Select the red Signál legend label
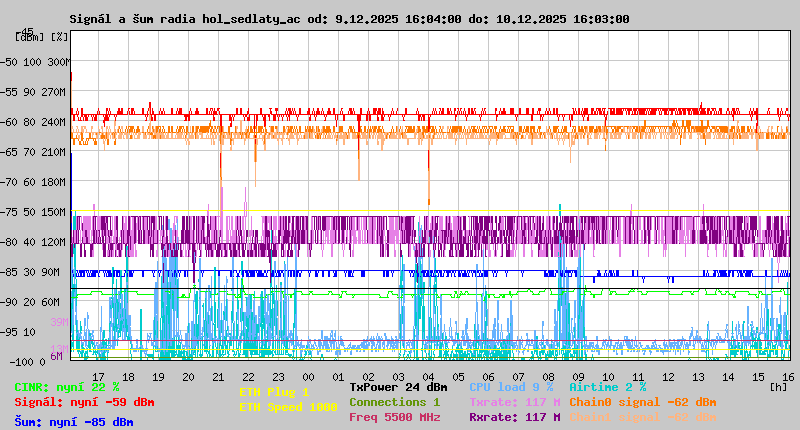 tap(84, 402)
